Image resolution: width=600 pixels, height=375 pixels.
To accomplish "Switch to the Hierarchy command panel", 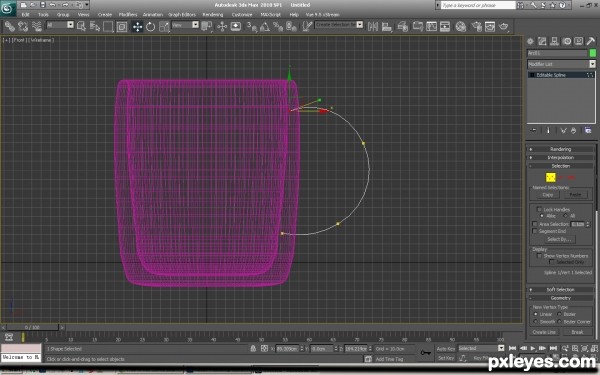I will pyautogui.click(x=554, y=41).
